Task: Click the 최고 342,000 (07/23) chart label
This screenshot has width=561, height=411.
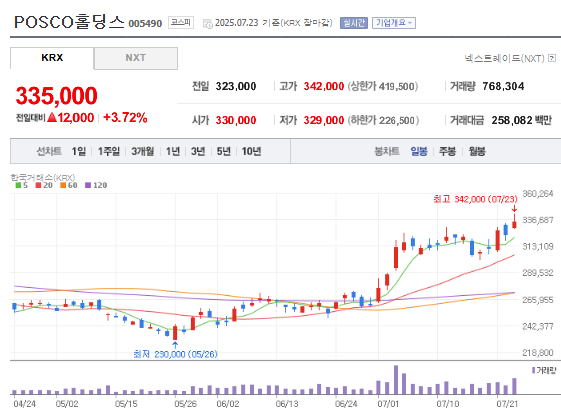Action: click(x=475, y=199)
